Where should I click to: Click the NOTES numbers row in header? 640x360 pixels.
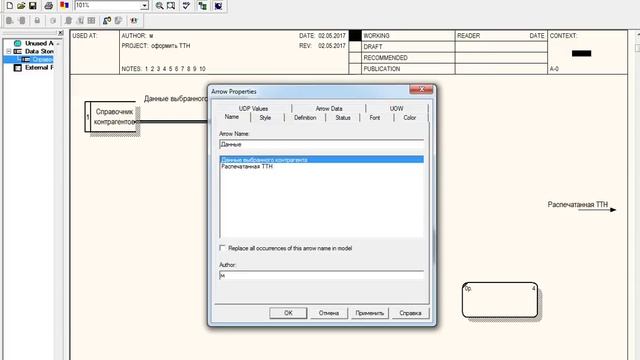163,69
